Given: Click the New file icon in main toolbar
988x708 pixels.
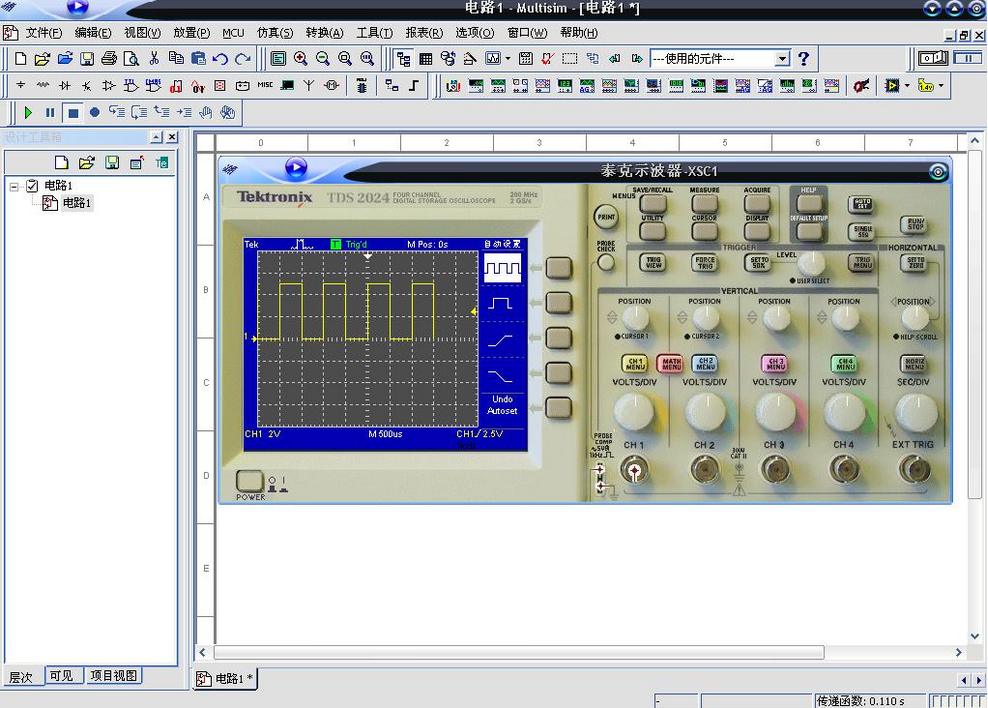Looking at the screenshot, I should [20, 59].
